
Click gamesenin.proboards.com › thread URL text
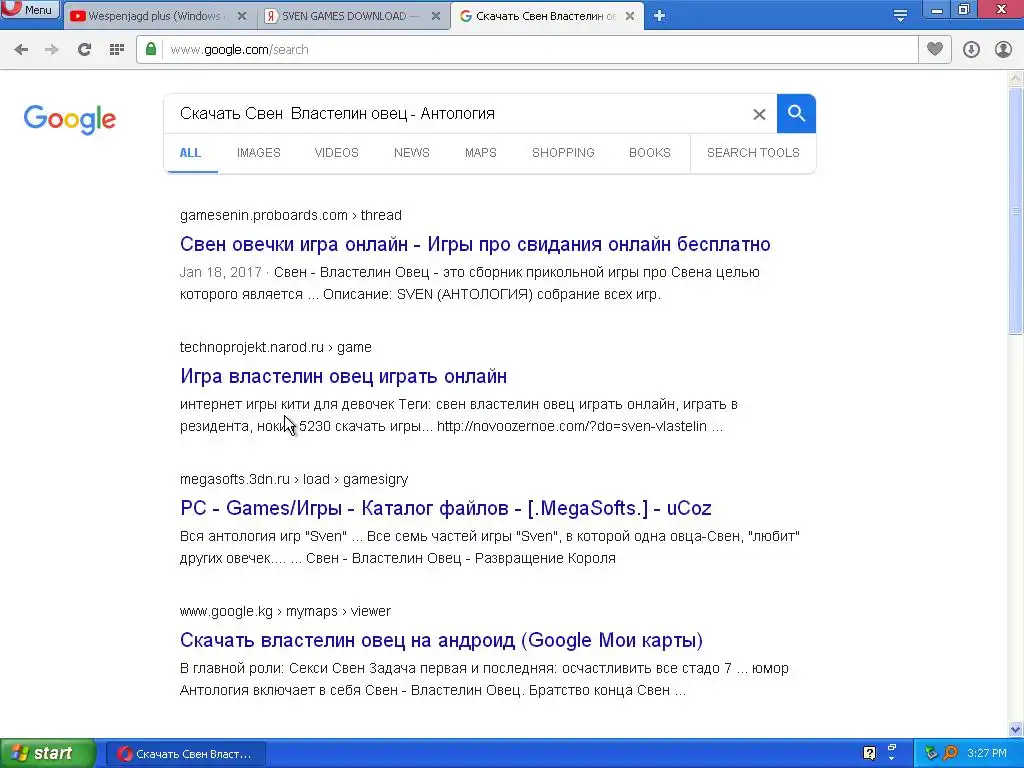(x=291, y=216)
